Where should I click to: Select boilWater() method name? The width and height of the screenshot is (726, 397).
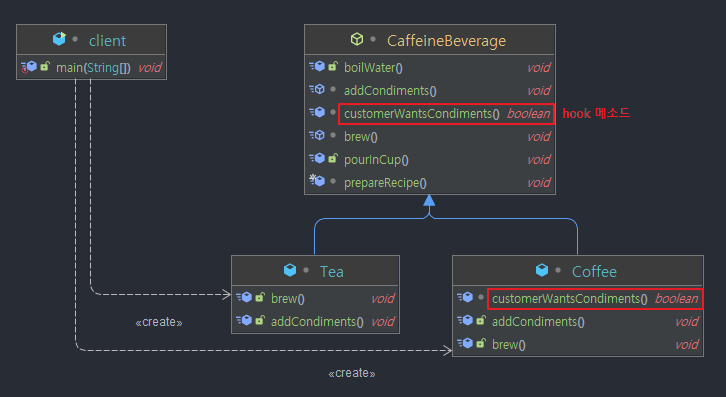[373, 68]
